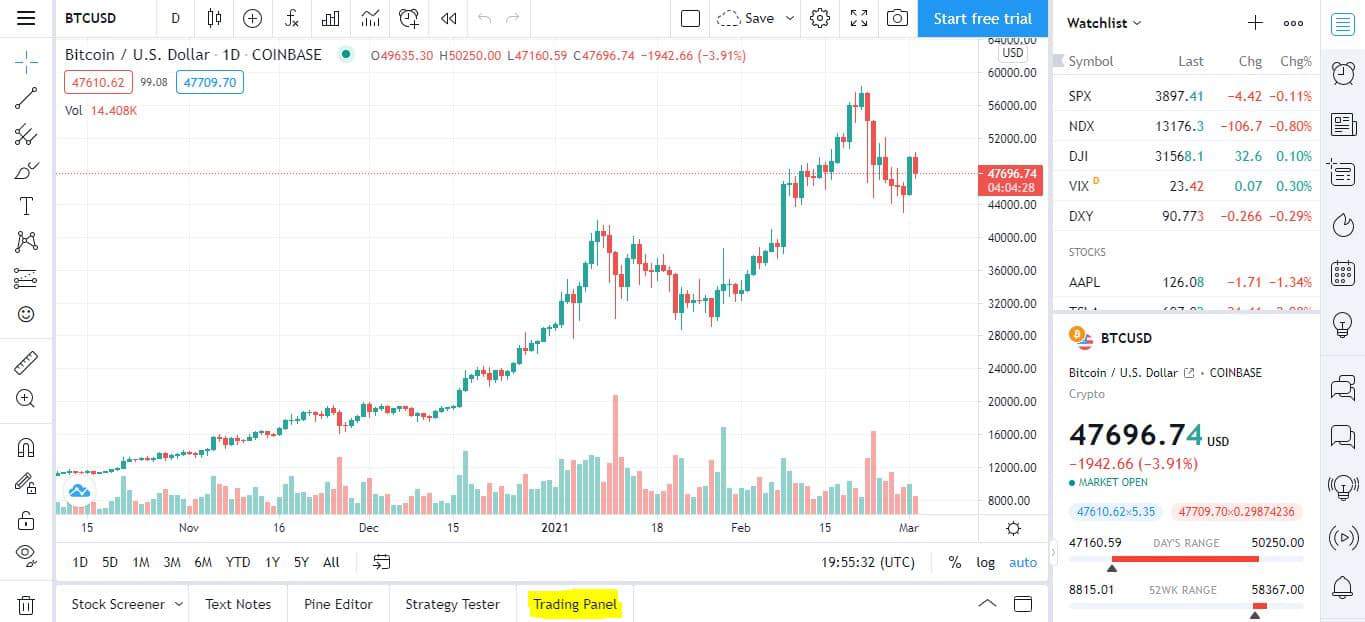
Task: Open the indicators fx menu
Action: coord(291,18)
